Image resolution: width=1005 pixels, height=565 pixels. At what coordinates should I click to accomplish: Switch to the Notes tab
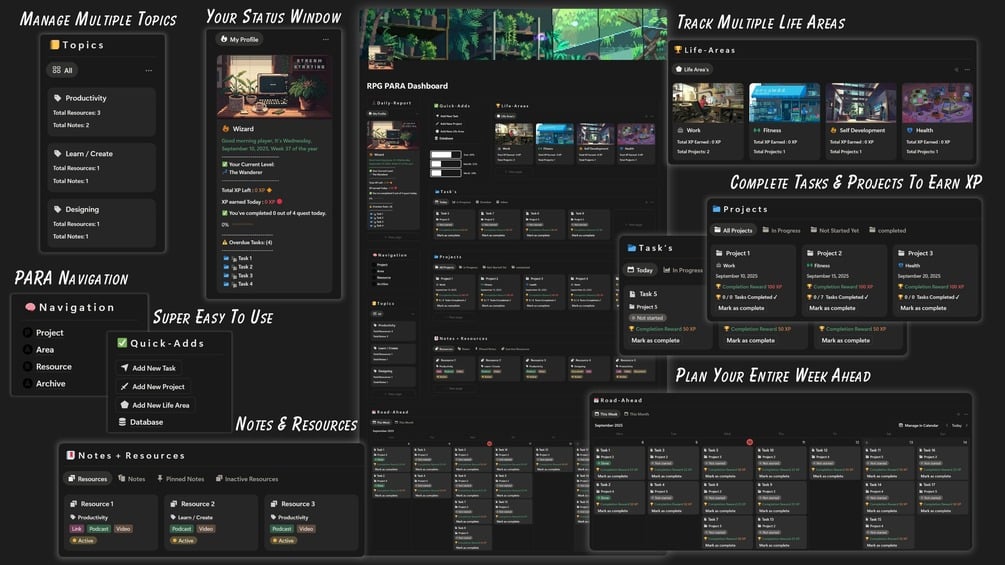pos(131,479)
